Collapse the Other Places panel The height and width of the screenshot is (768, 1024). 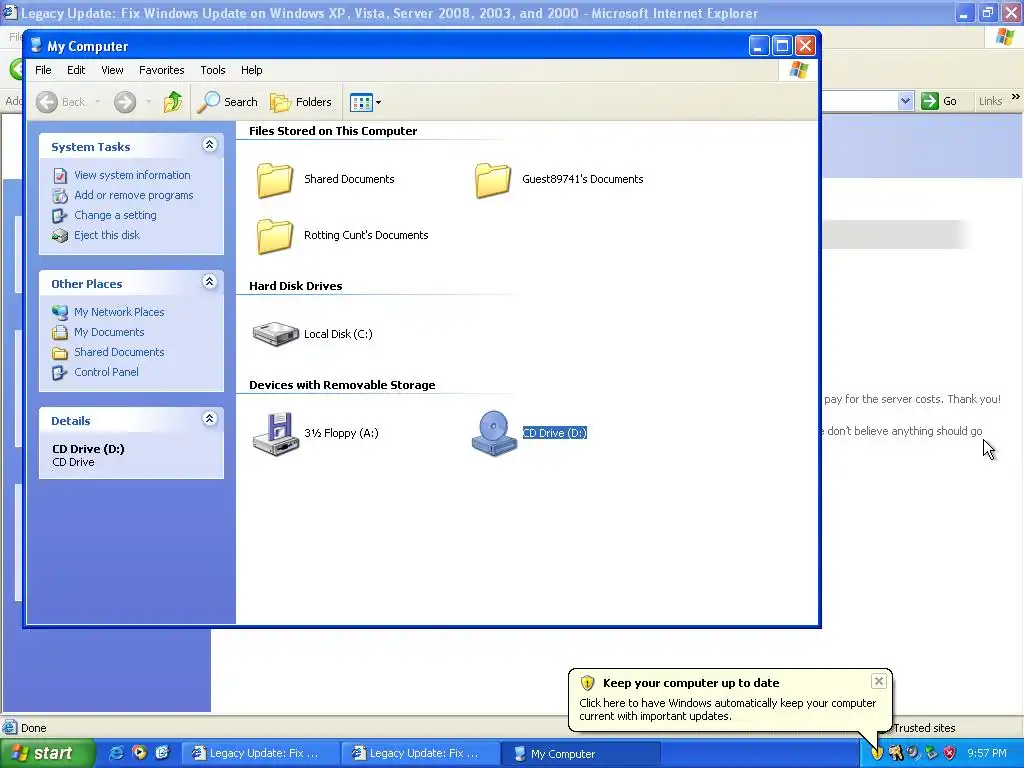209,282
